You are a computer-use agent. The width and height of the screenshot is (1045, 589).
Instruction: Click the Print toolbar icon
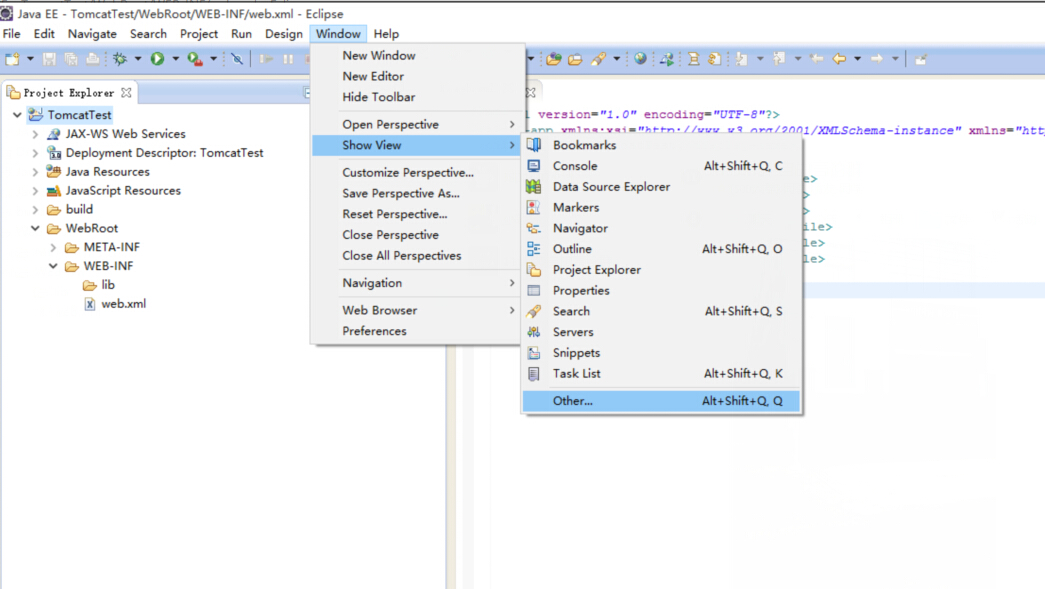coord(93,59)
